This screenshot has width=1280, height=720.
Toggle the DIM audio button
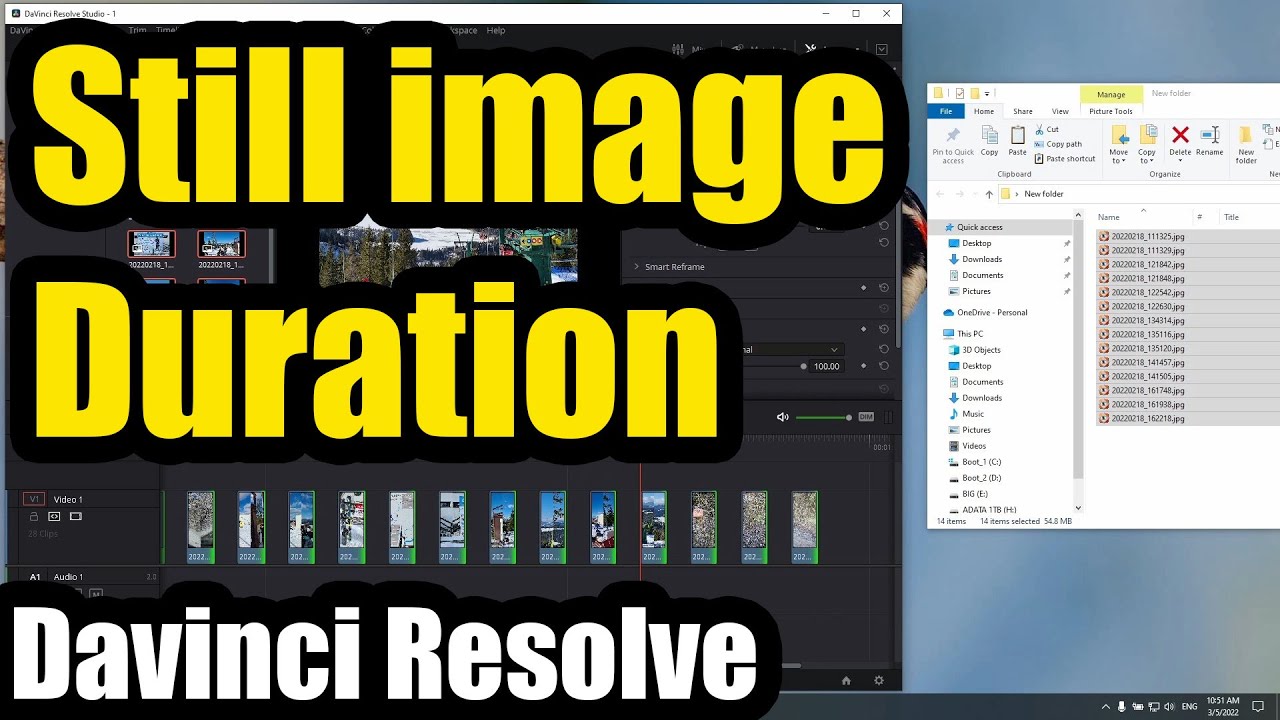[866, 417]
